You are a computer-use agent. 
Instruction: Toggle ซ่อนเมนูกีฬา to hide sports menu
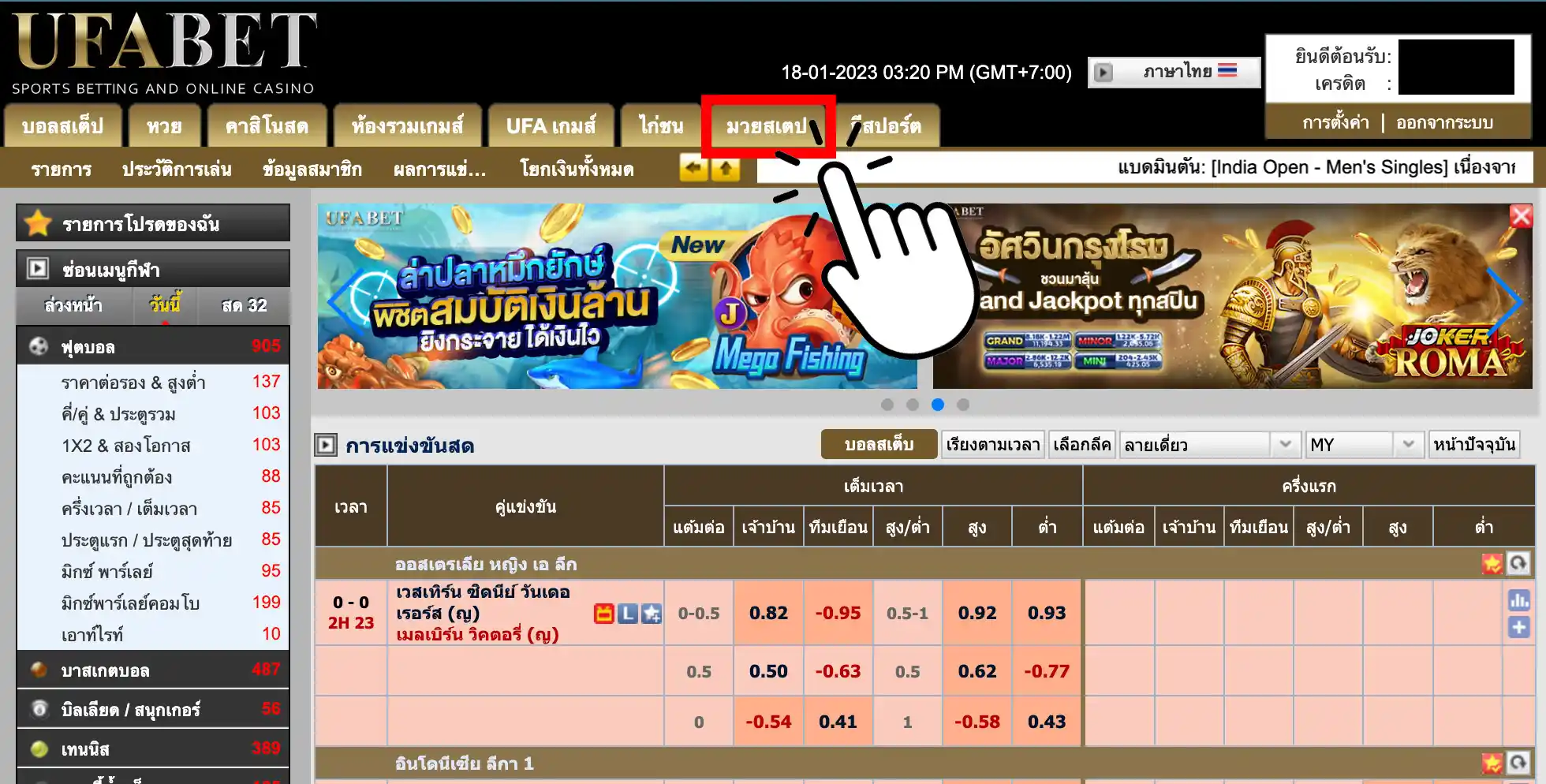pos(153,269)
